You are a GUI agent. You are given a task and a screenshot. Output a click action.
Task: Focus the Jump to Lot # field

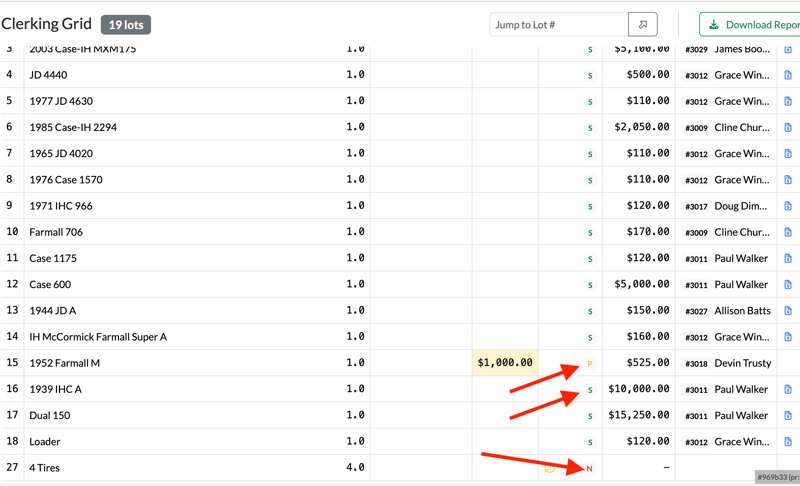pos(559,24)
